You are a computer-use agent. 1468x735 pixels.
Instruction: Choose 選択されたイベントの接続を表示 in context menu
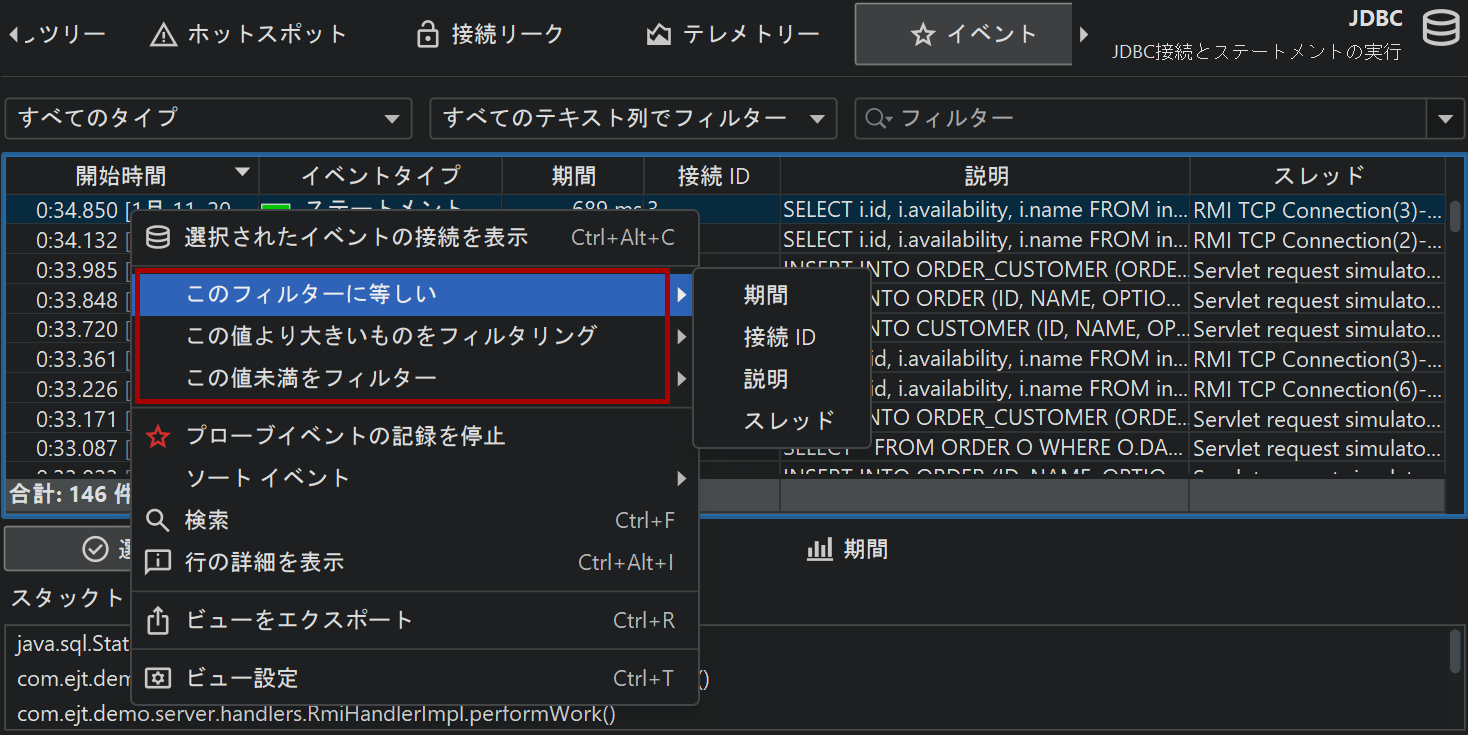355,238
